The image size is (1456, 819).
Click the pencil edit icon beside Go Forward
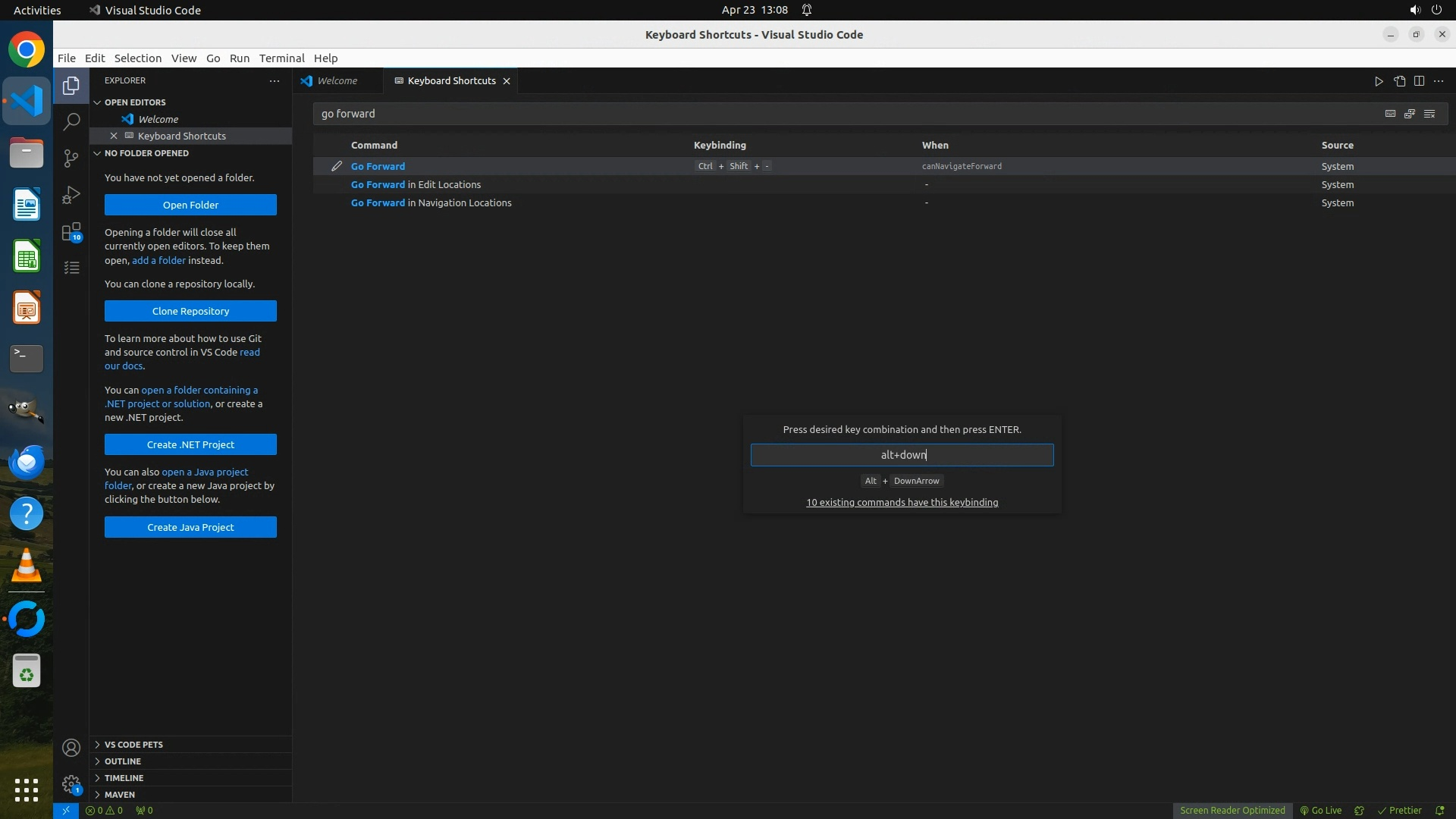(x=337, y=166)
